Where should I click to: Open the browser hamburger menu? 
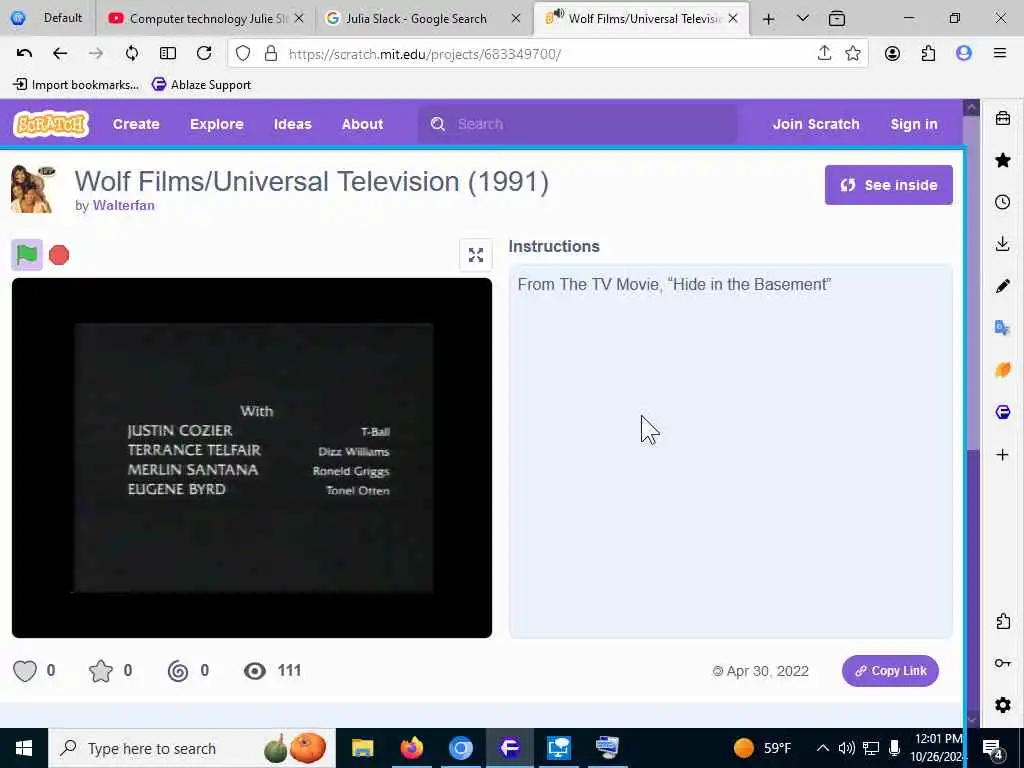(x=1000, y=54)
